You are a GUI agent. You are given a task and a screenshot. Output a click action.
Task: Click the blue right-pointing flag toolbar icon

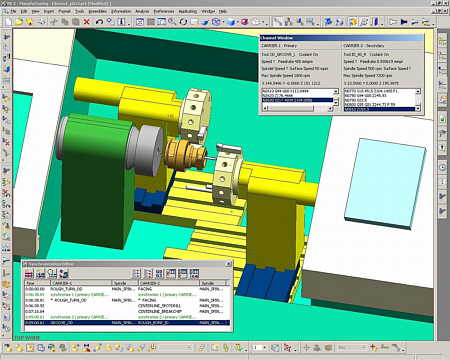coord(404,22)
